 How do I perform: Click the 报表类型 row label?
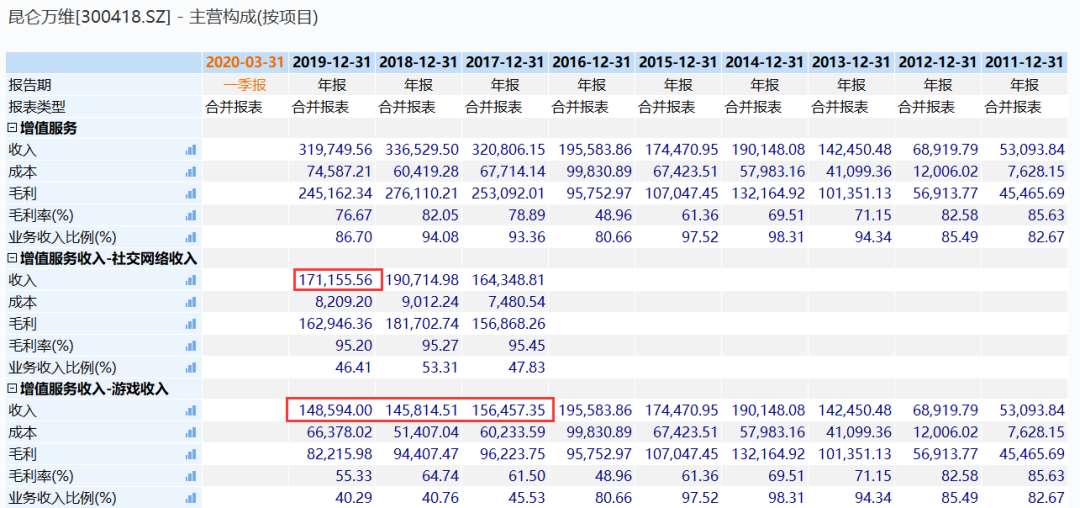[37, 107]
